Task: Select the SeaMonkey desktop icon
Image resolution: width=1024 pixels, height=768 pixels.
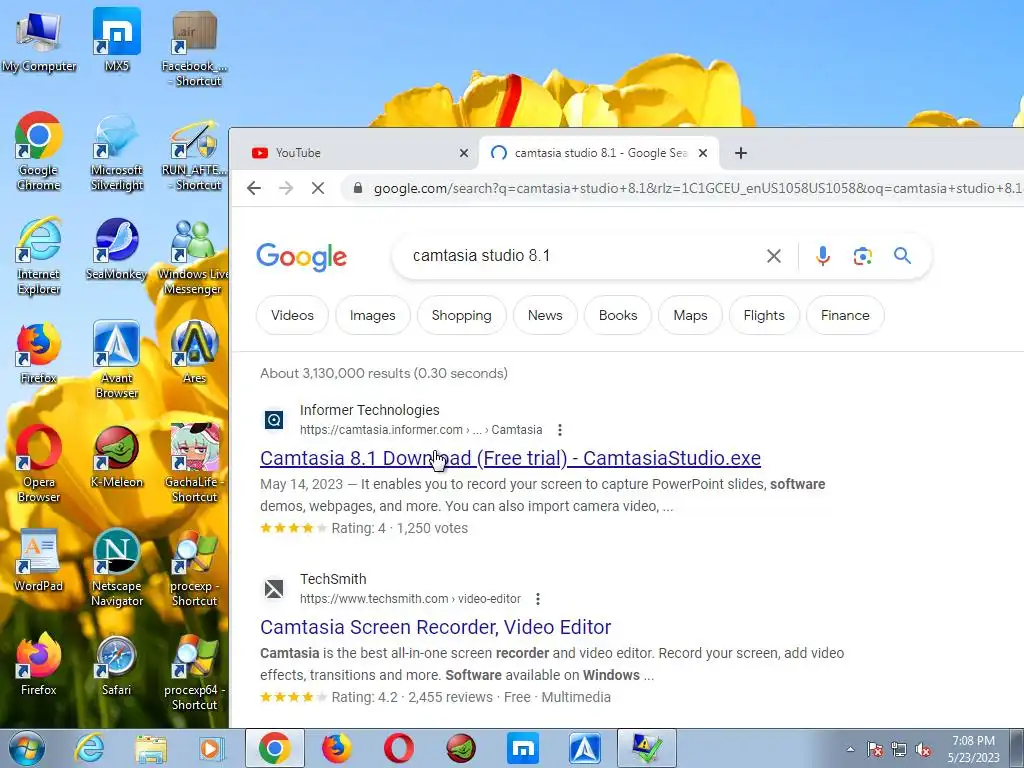Action: click(117, 249)
